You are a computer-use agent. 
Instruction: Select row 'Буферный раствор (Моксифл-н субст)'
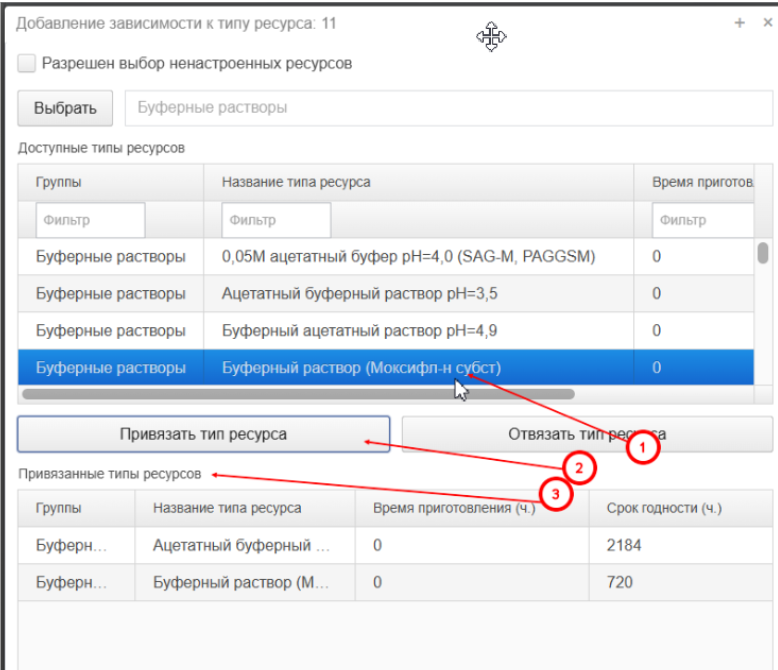tap(386, 368)
